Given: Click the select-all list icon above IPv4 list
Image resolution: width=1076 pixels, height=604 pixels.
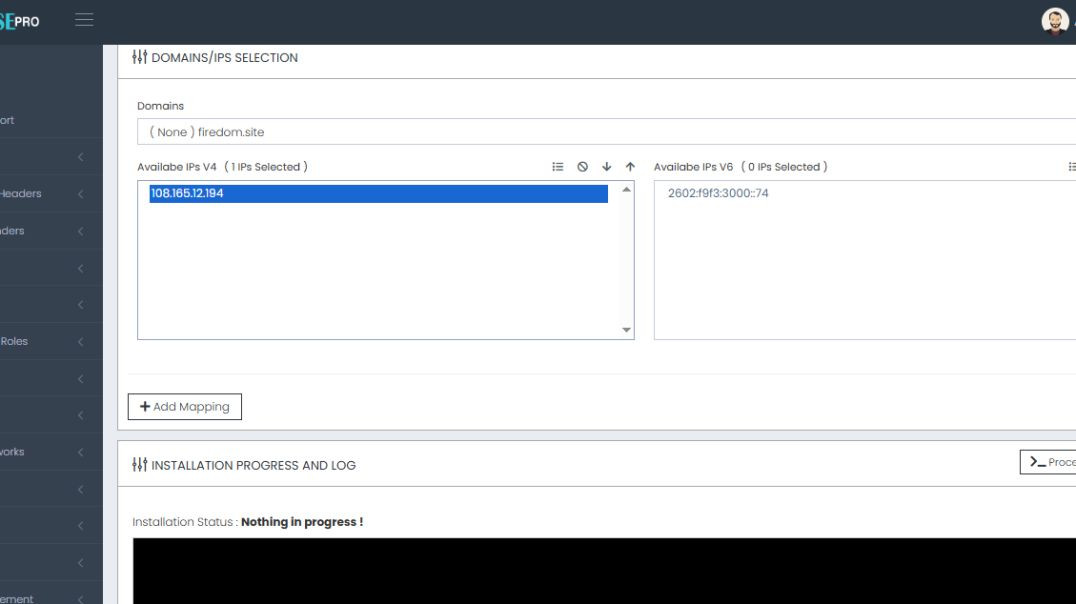Looking at the screenshot, I should coord(557,167).
